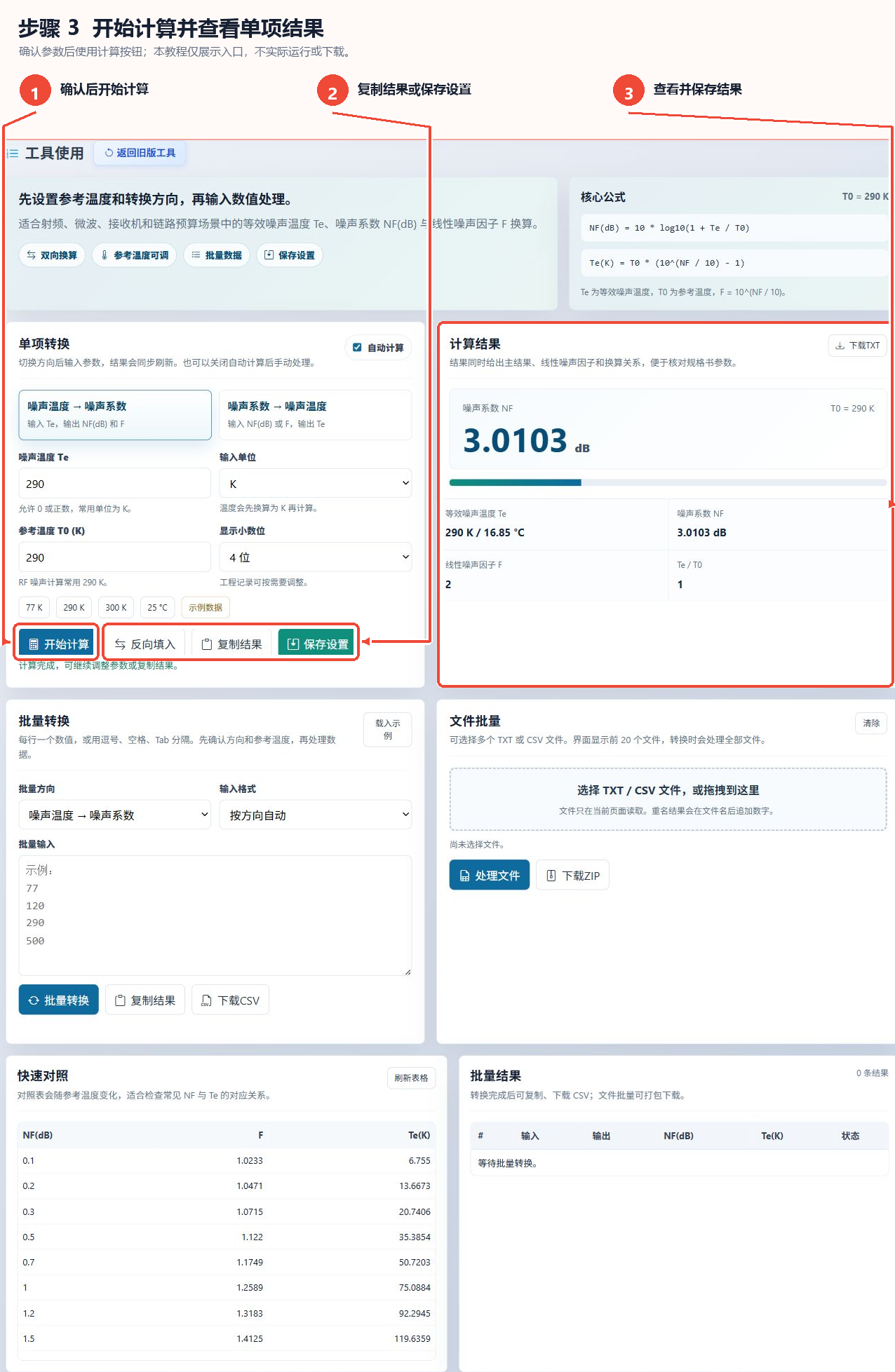Screen dimensions: 895x1372
Task: Click the TXT / CSV file drop zone
Action: point(668,799)
